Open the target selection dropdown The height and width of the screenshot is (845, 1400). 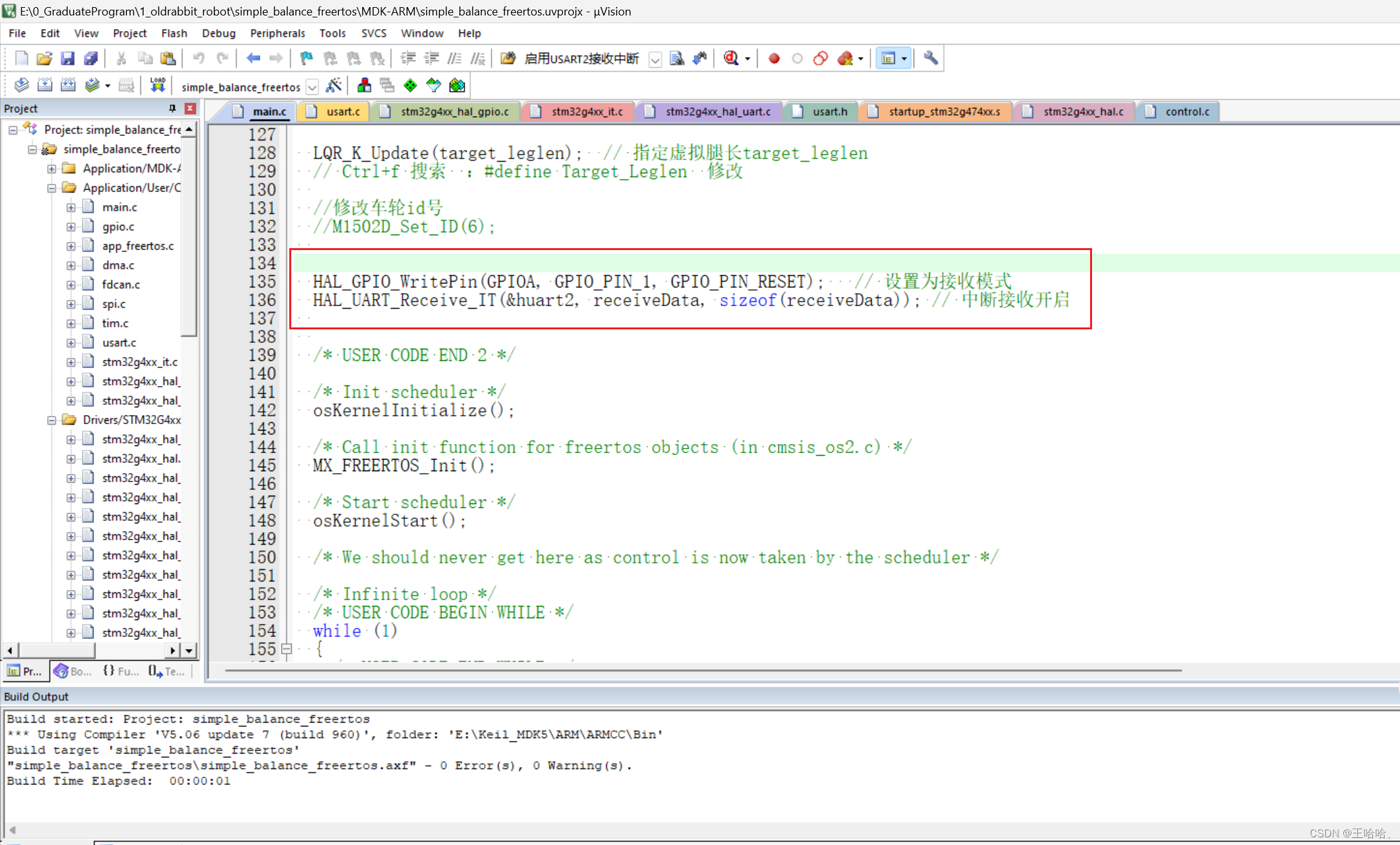[312, 86]
